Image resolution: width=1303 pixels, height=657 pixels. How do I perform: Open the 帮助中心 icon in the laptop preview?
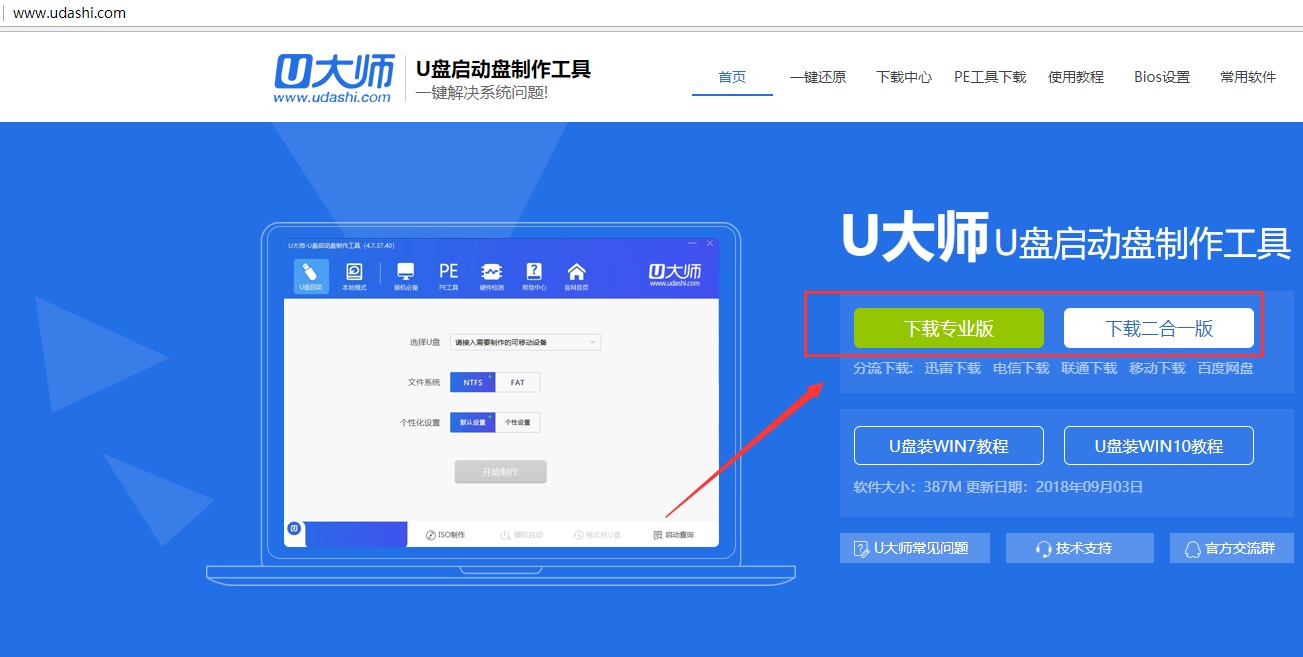[534, 276]
